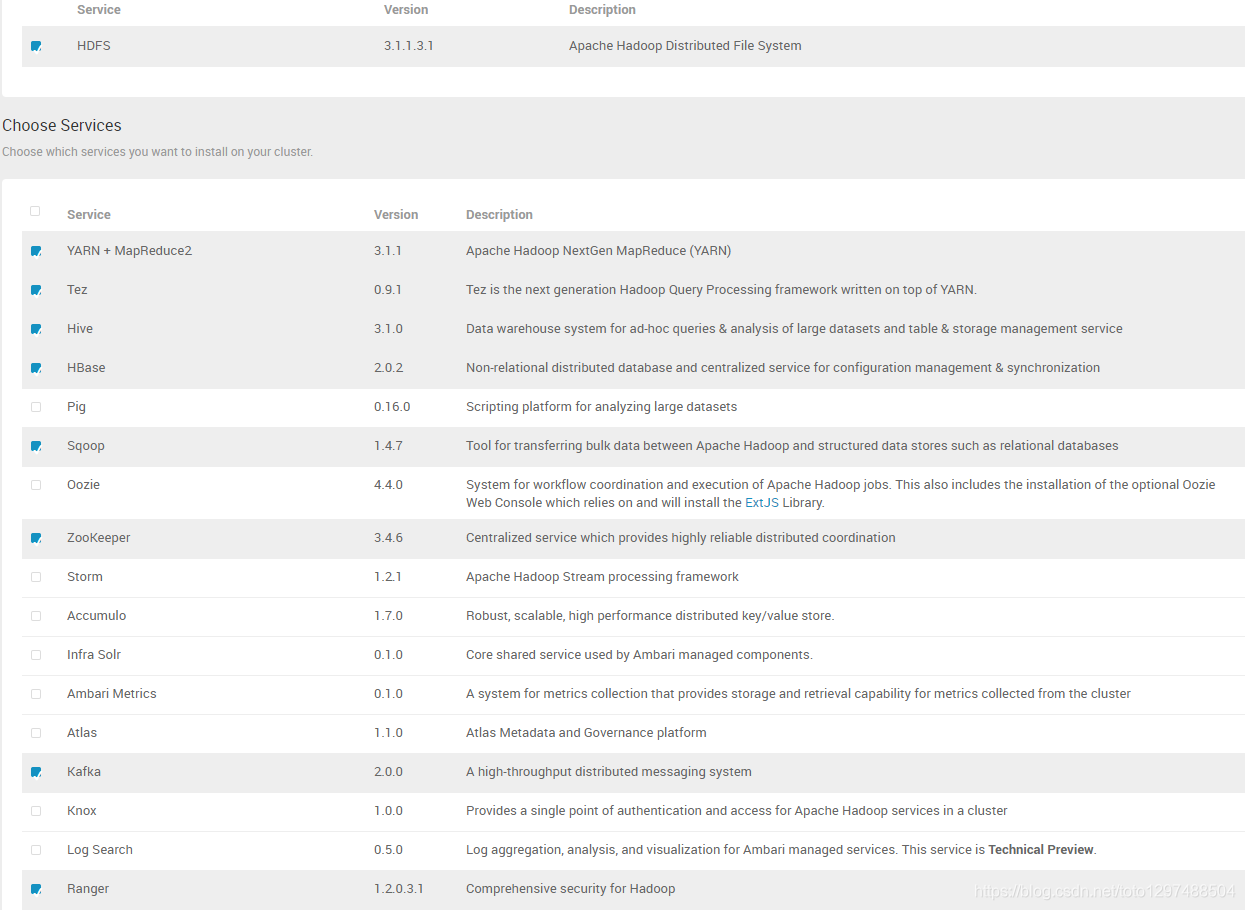Screen dimensions: 1245x910
Task: Uncheck the ZooKeeper service checkbox
Action: (x=36, y=538)
